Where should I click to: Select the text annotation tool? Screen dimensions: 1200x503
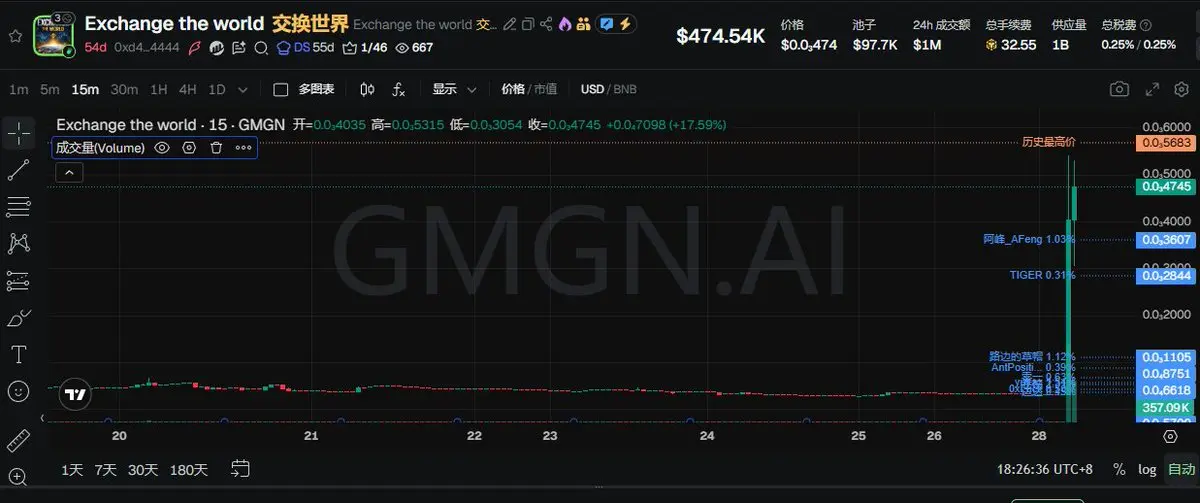tap(19, 354)
